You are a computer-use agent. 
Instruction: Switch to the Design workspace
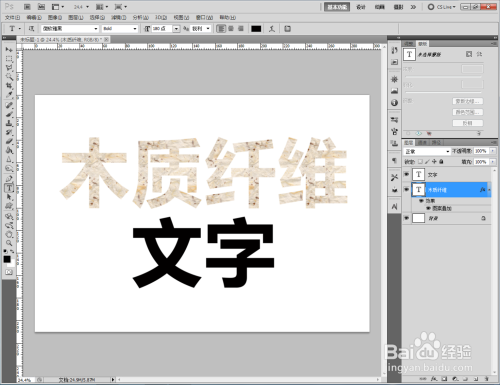coord(361,7)
